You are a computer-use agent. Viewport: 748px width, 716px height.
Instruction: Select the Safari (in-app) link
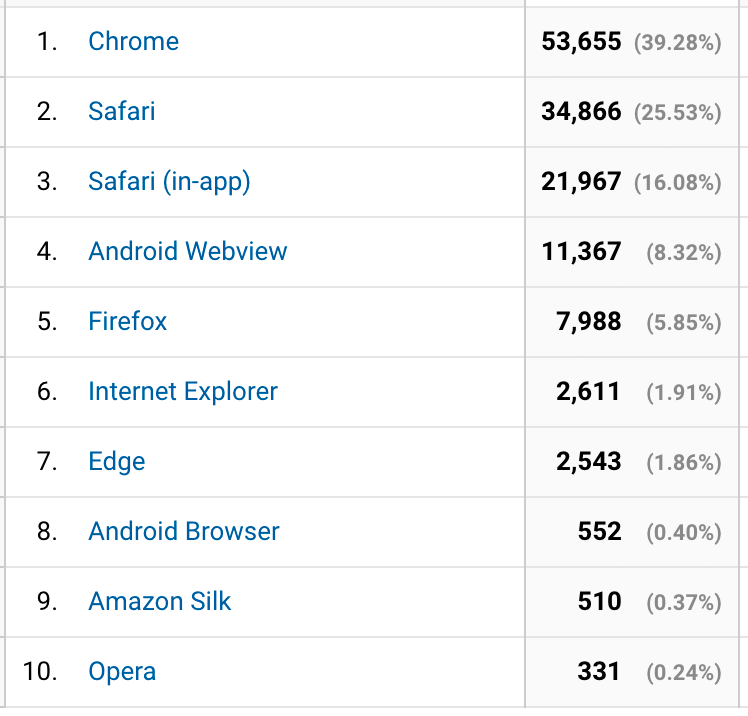click(x=169, y=182)
